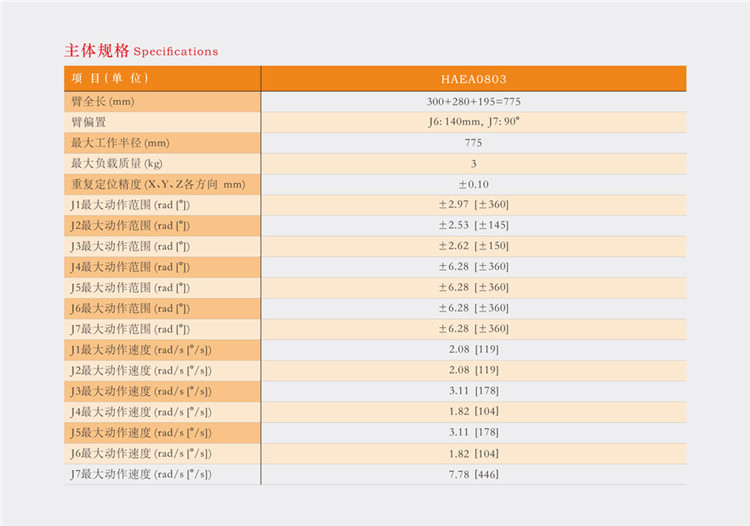
Task: Click the 'J6最大动作范围' label
Action: [x=130, y=308]
